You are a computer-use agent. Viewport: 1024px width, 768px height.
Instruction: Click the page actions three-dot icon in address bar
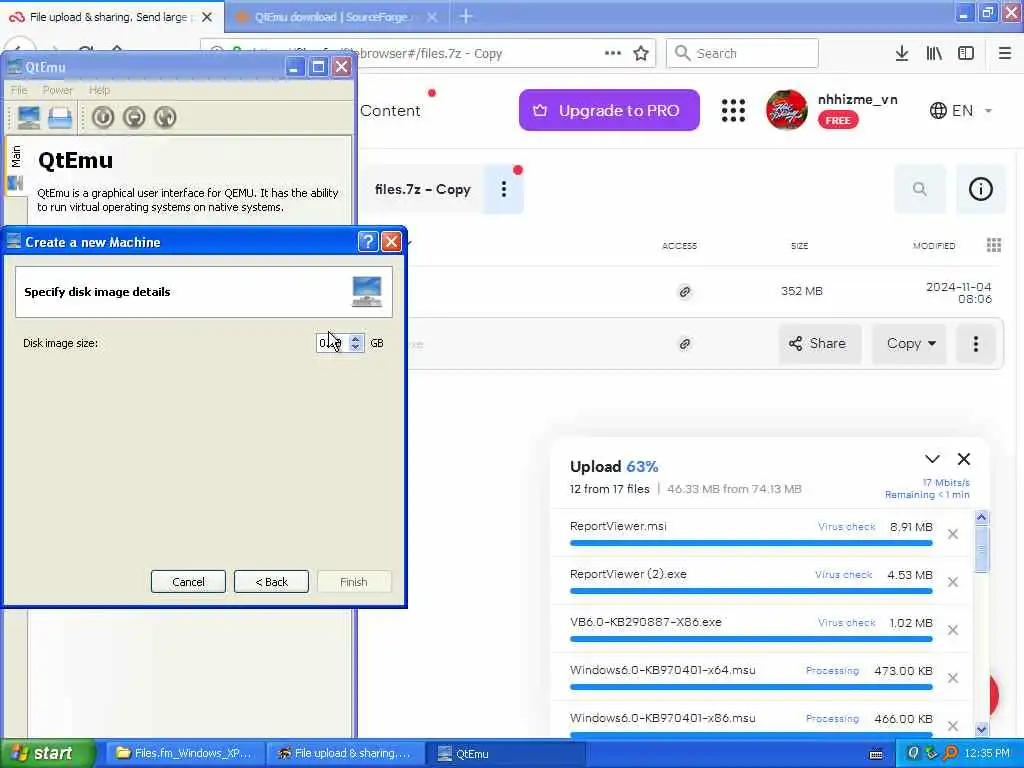613,53
